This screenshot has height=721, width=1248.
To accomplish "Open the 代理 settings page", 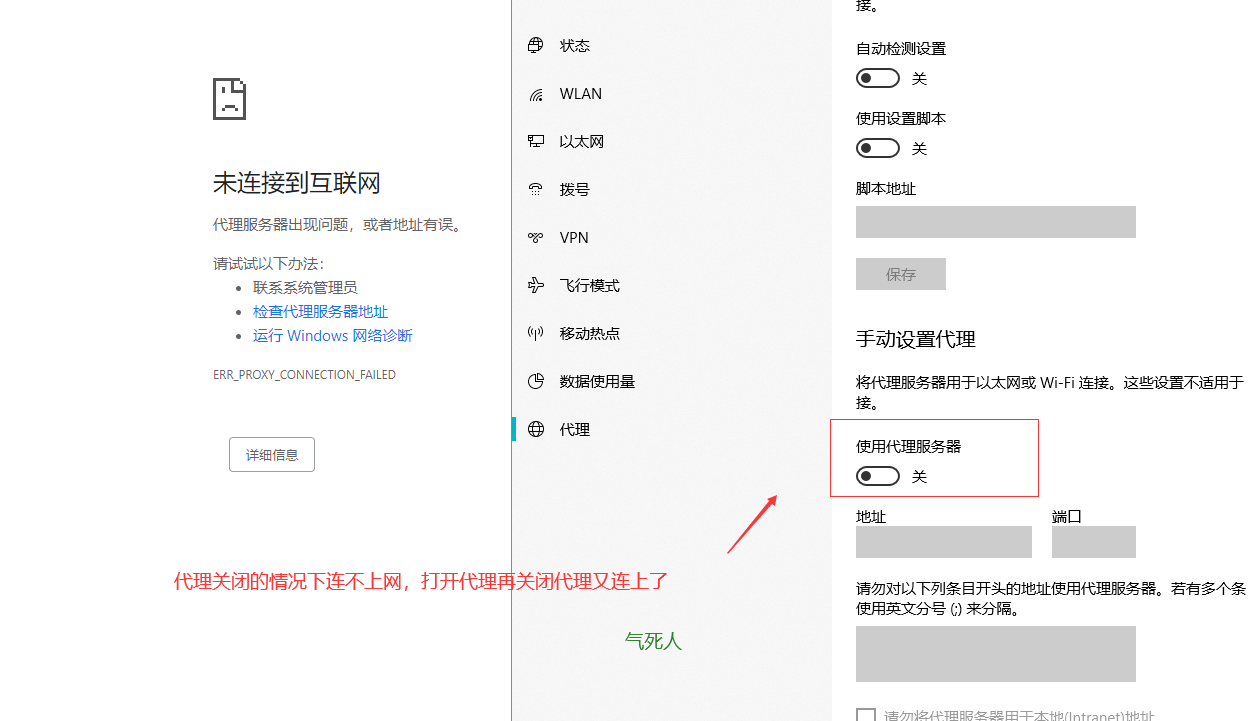I will click(575, 430).
